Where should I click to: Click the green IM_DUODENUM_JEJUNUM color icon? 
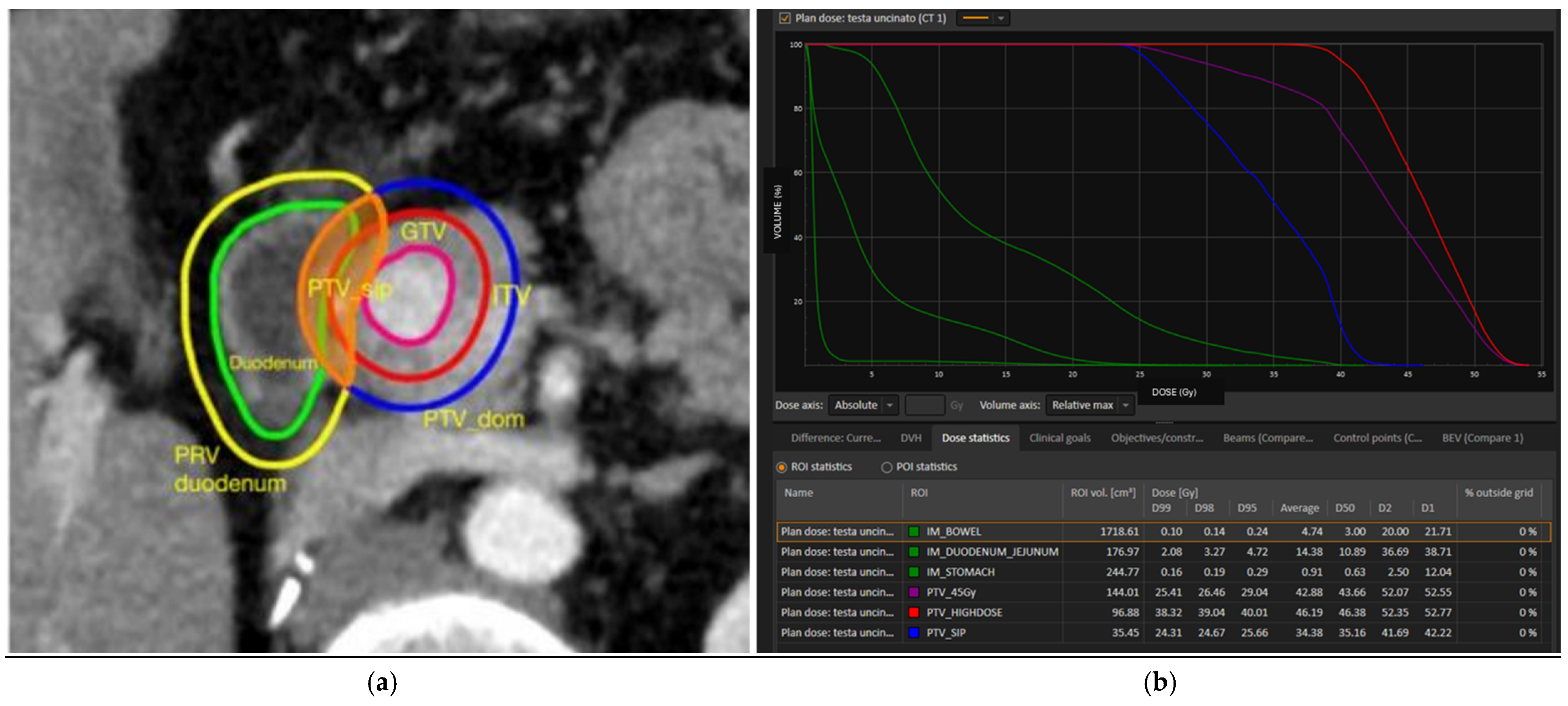[913, 552]
